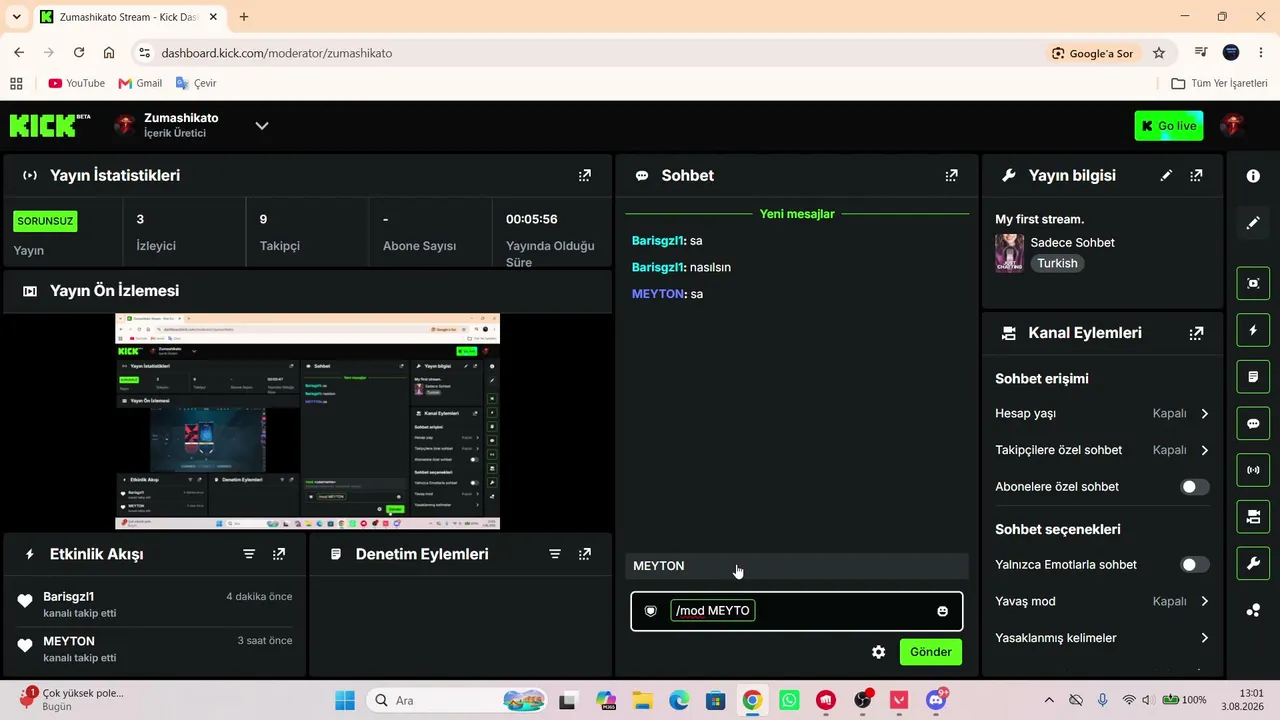Toggle the stream statistics broadcast sidebar icon

tap(1253, 470)
